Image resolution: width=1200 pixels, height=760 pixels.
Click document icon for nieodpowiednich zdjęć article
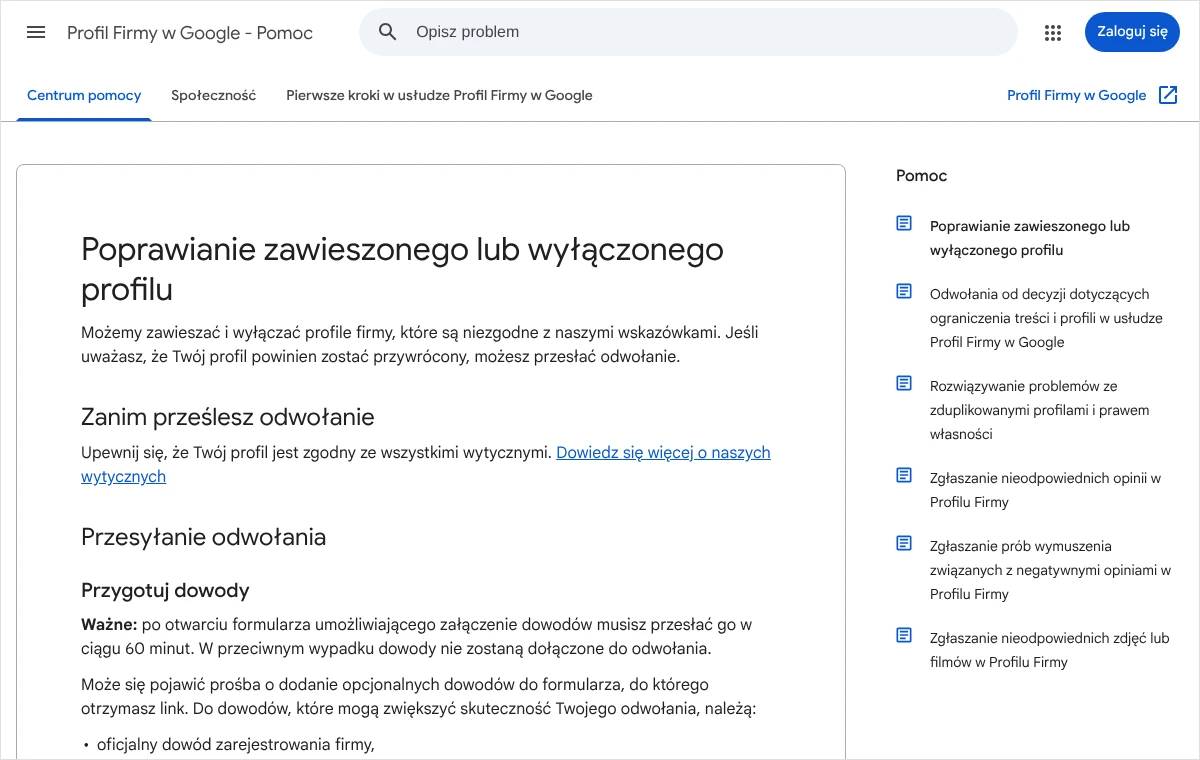click(904, 636)
